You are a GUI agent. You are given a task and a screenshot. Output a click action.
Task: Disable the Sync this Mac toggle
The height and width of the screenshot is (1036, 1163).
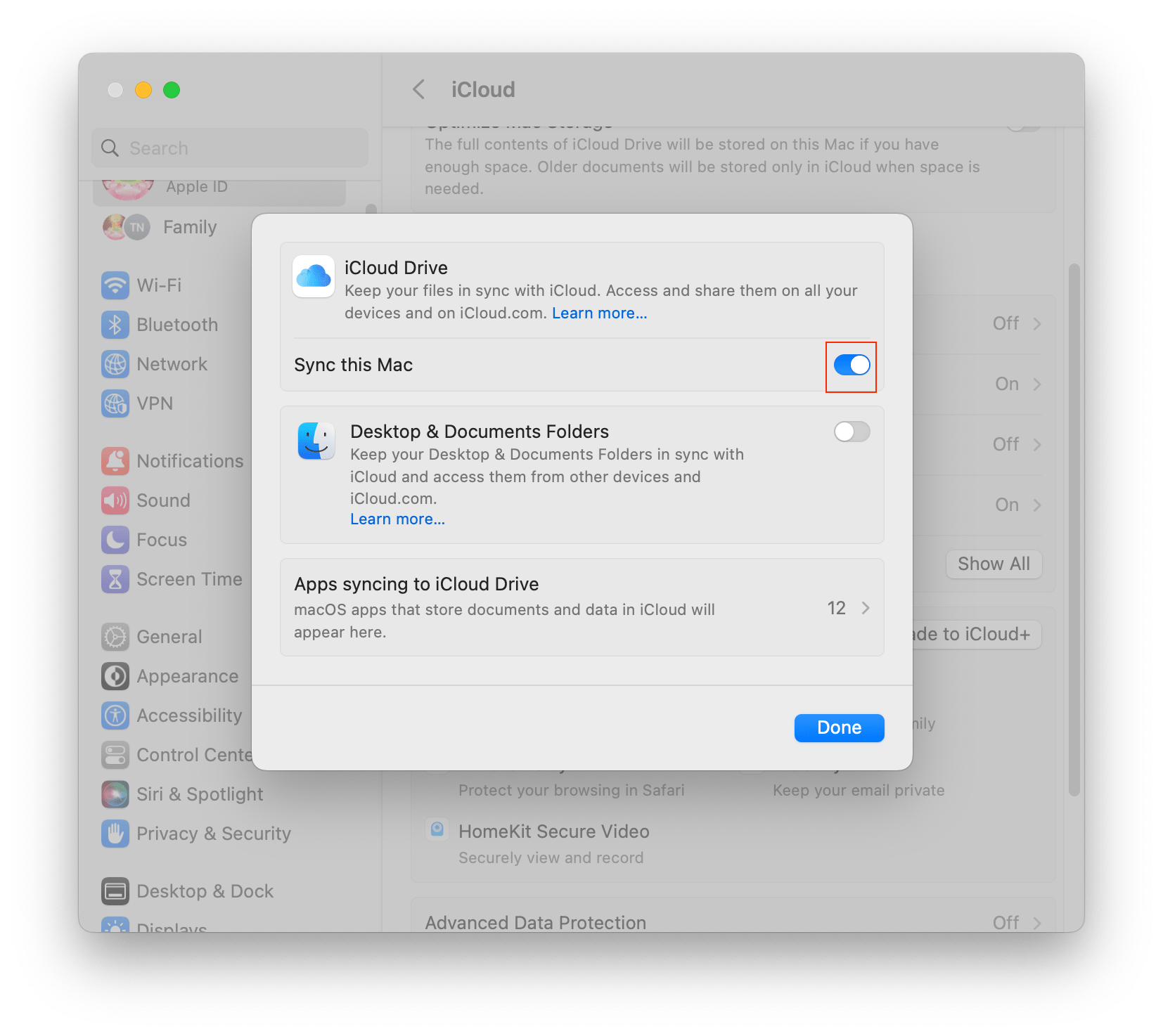click(x=851, y=365)
